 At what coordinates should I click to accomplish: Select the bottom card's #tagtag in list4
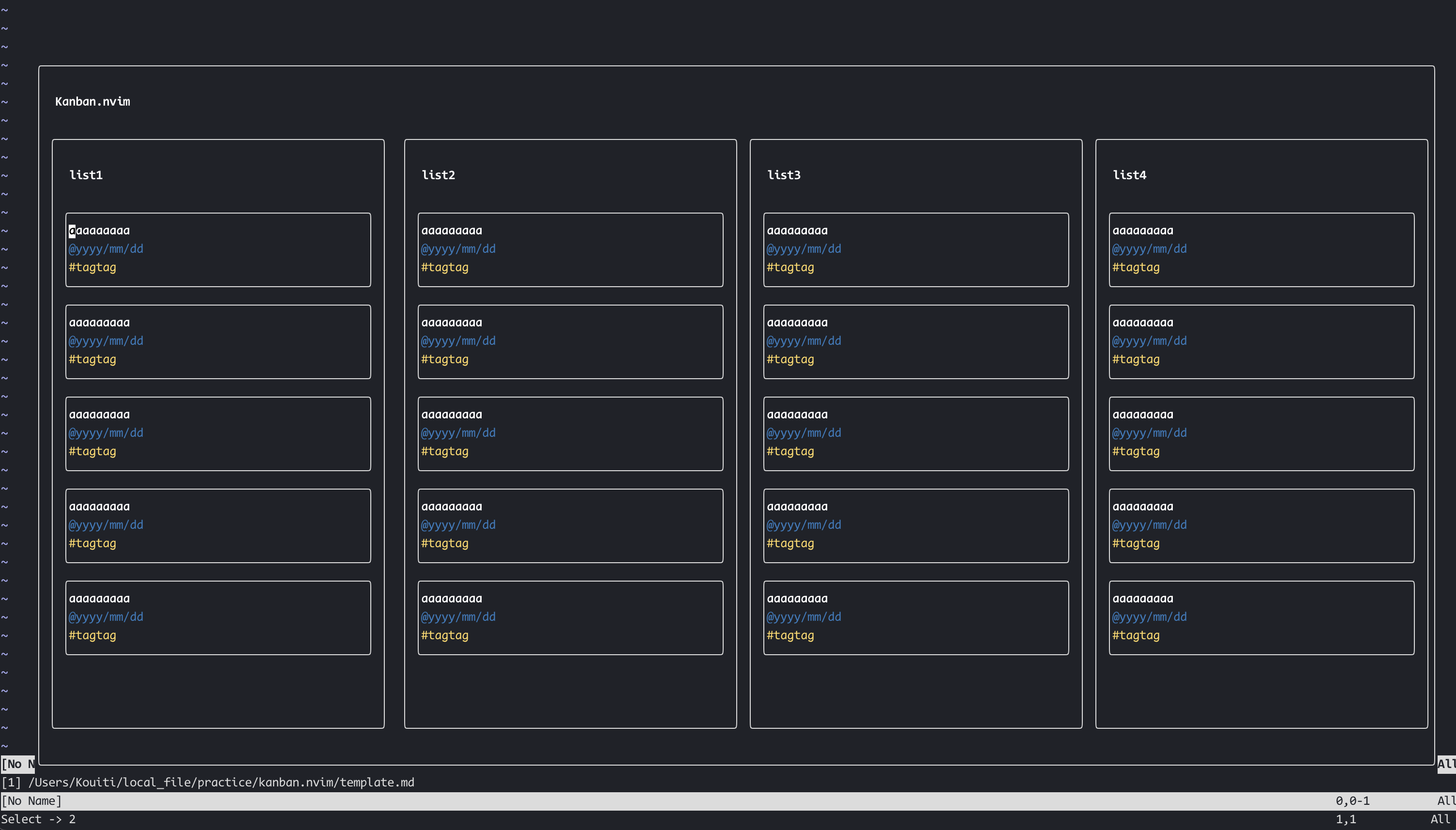coord(1137,636)
